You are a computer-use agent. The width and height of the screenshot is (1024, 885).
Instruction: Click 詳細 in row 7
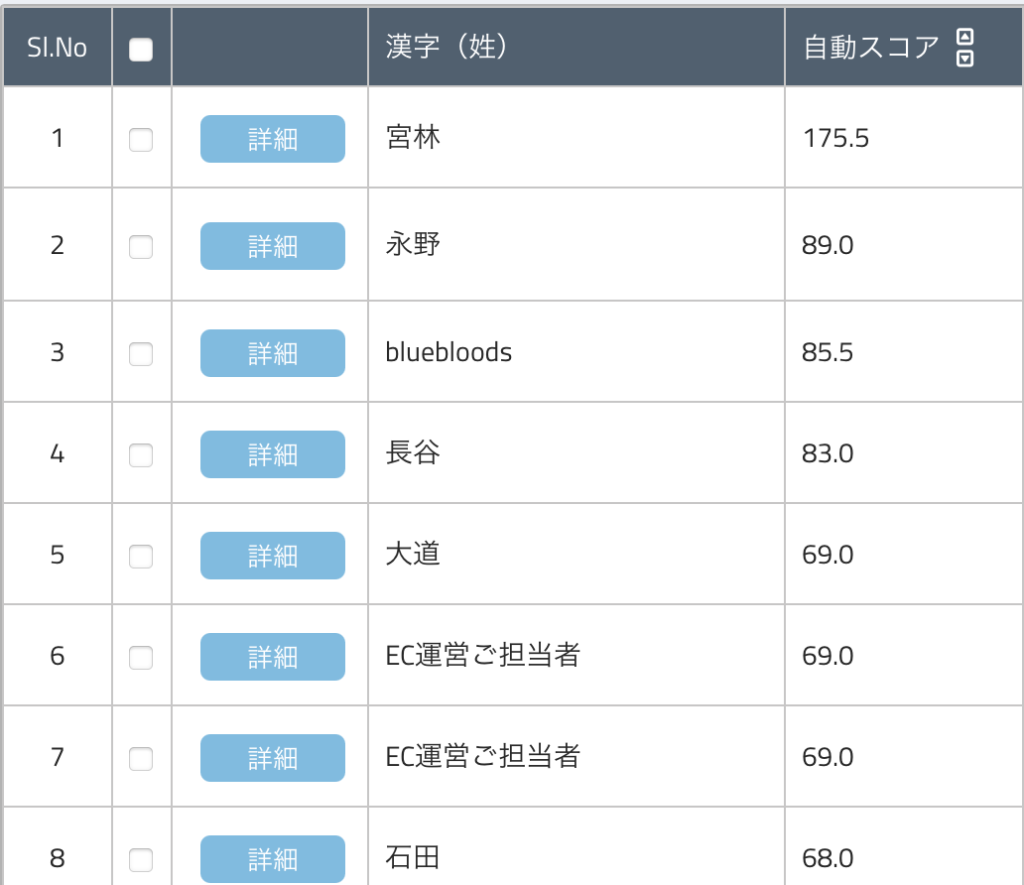[272, 758]
